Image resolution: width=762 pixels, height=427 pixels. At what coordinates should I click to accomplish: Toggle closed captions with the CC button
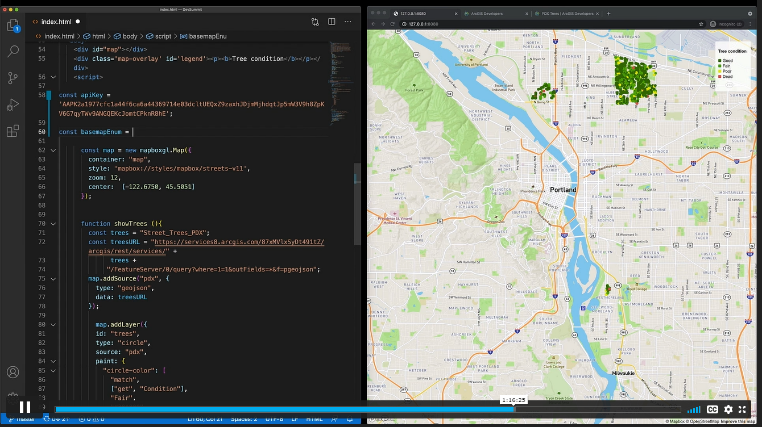click(x=712, y=410)
